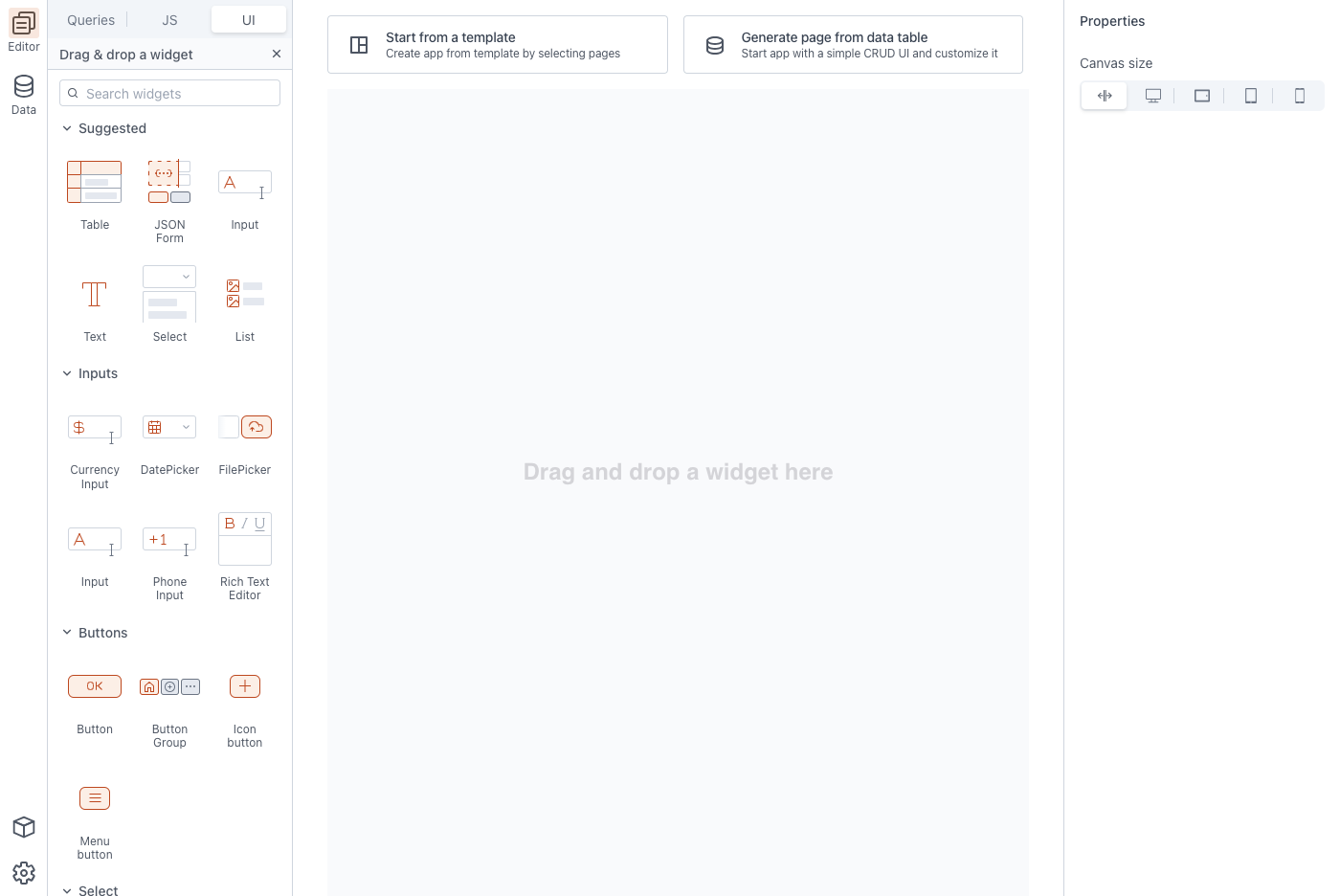
Task: Collapse the Suggested widgets section
Action: (x=67, y=128)
